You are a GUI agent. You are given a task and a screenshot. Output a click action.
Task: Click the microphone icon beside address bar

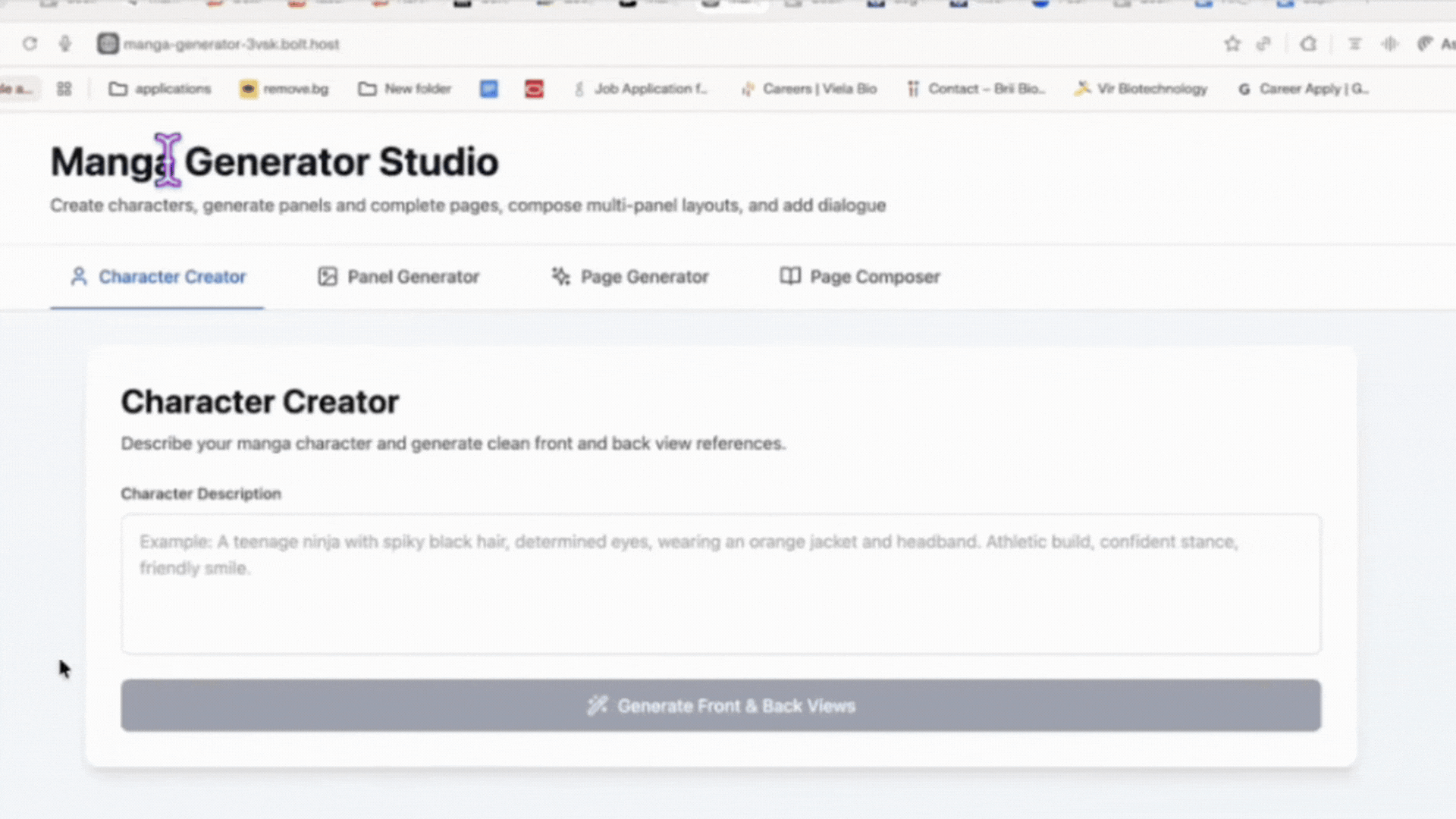pos(65,44)
